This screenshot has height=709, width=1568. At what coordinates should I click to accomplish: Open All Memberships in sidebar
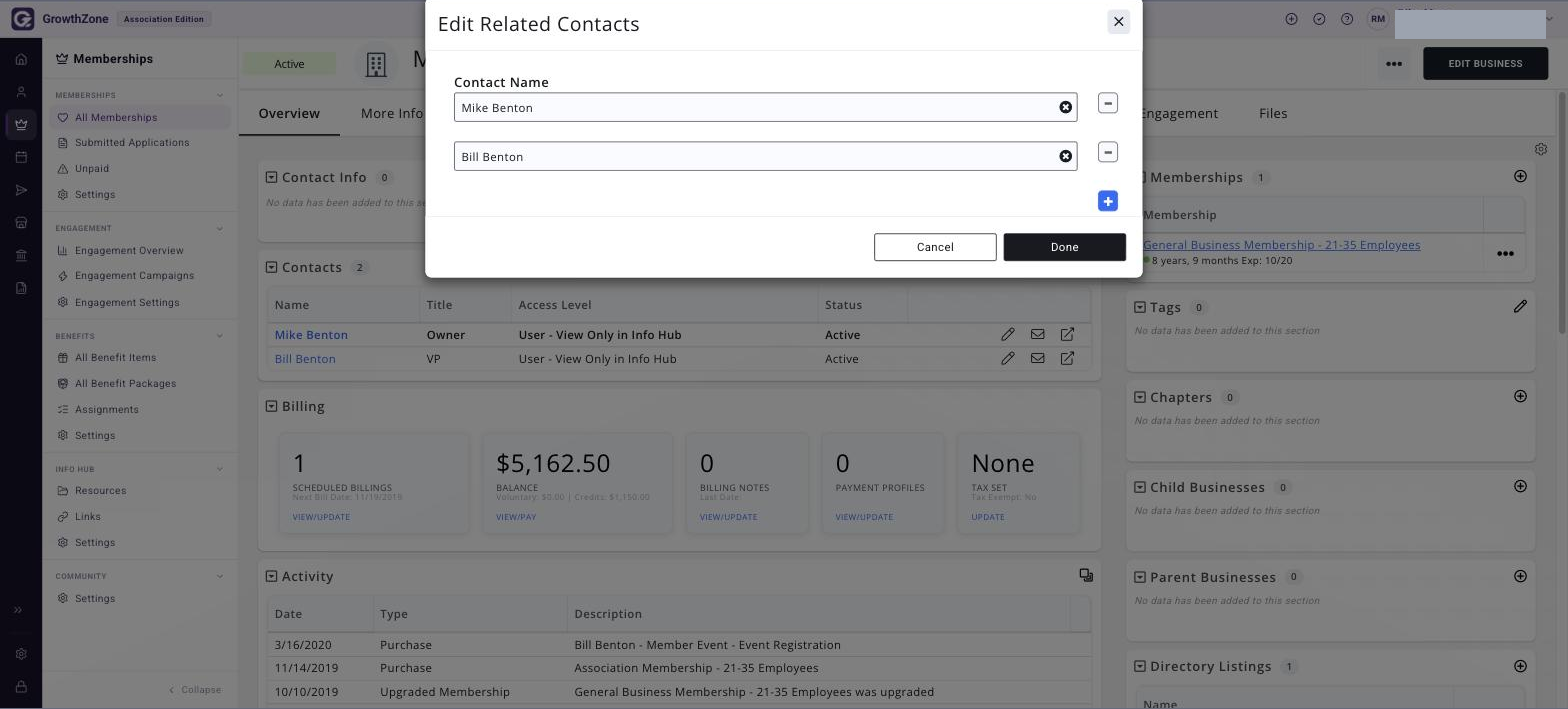pos(116,117)
